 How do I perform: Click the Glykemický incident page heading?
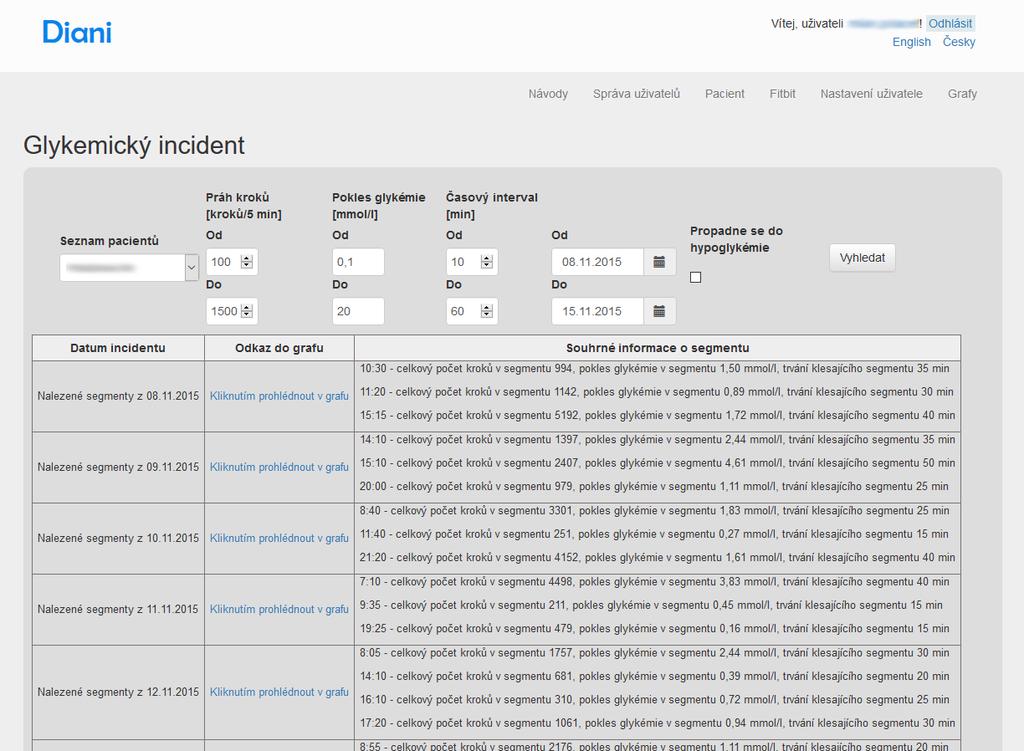134,146
